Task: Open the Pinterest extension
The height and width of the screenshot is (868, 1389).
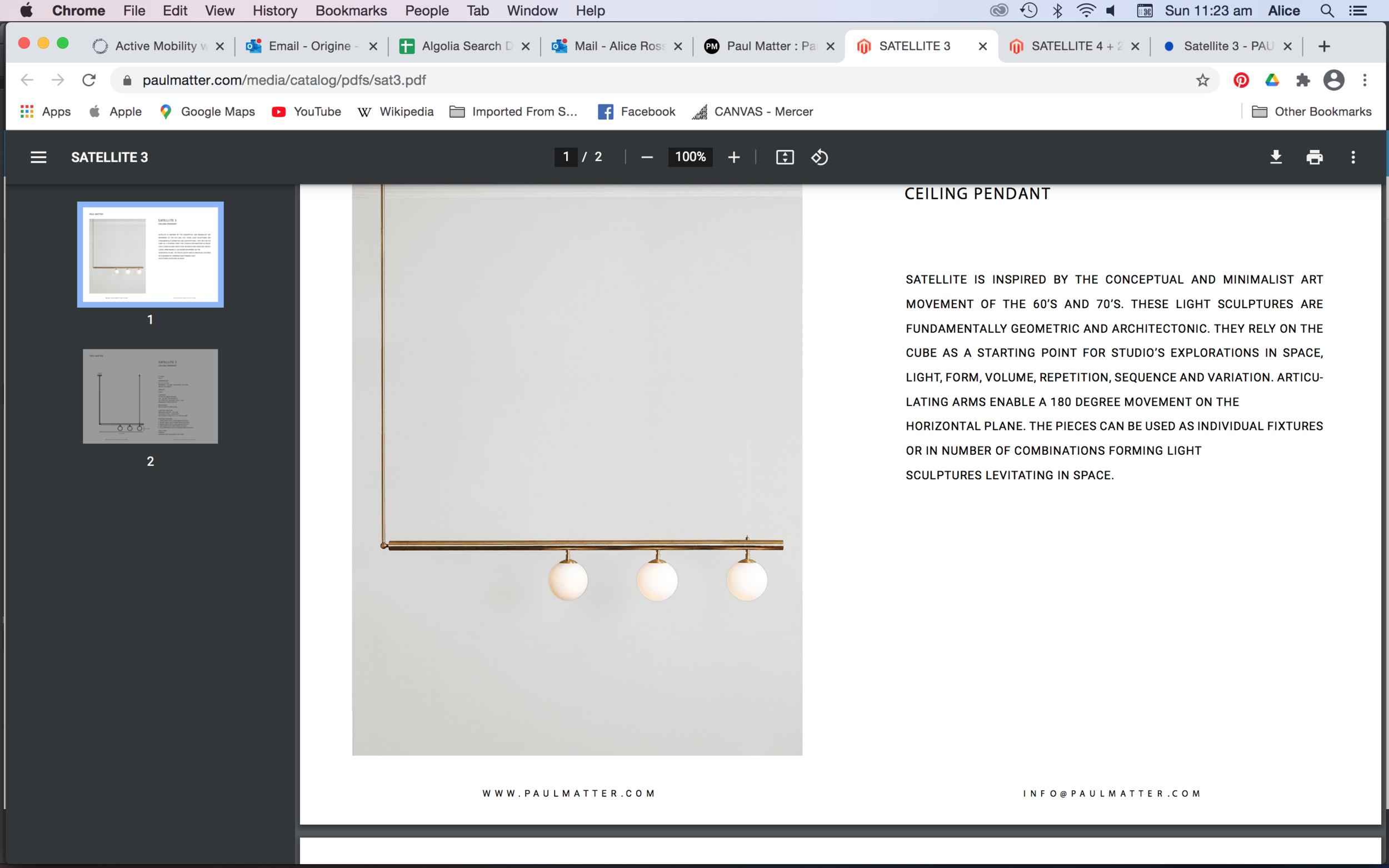Action: [x=1241, y=81]
